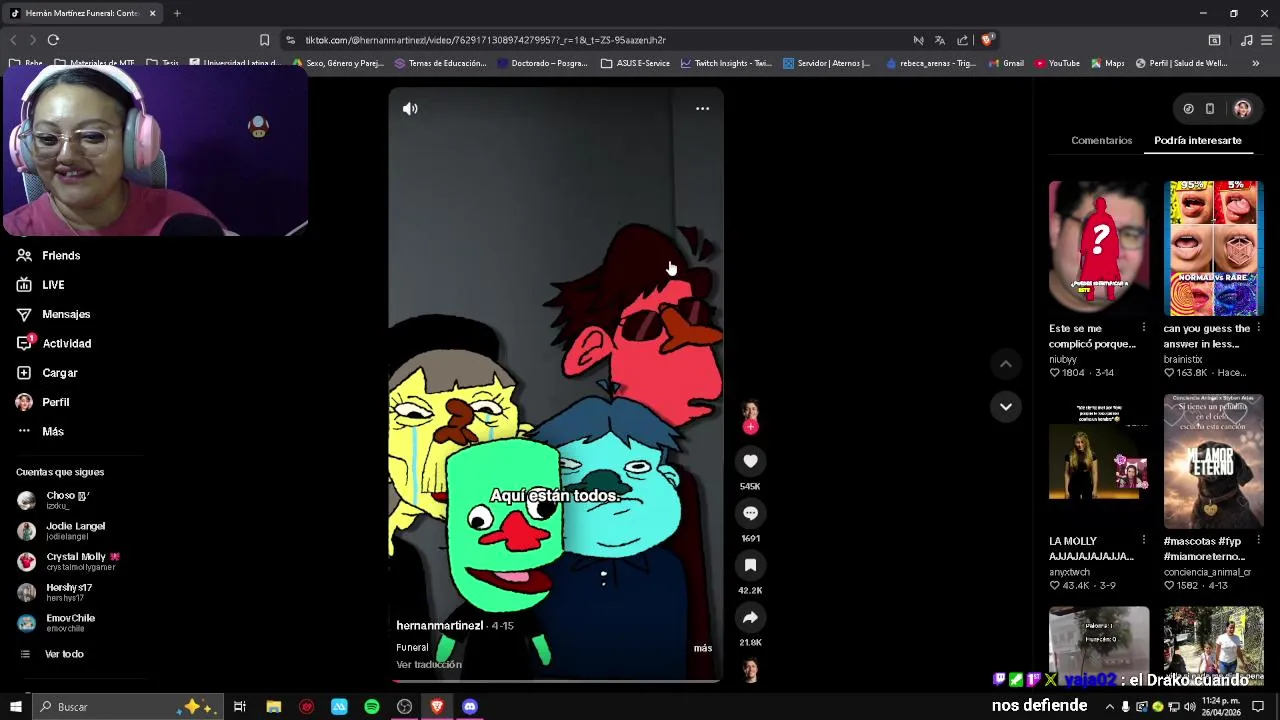Open Actividad notifications in the sidebar

(x=66, y=343)
